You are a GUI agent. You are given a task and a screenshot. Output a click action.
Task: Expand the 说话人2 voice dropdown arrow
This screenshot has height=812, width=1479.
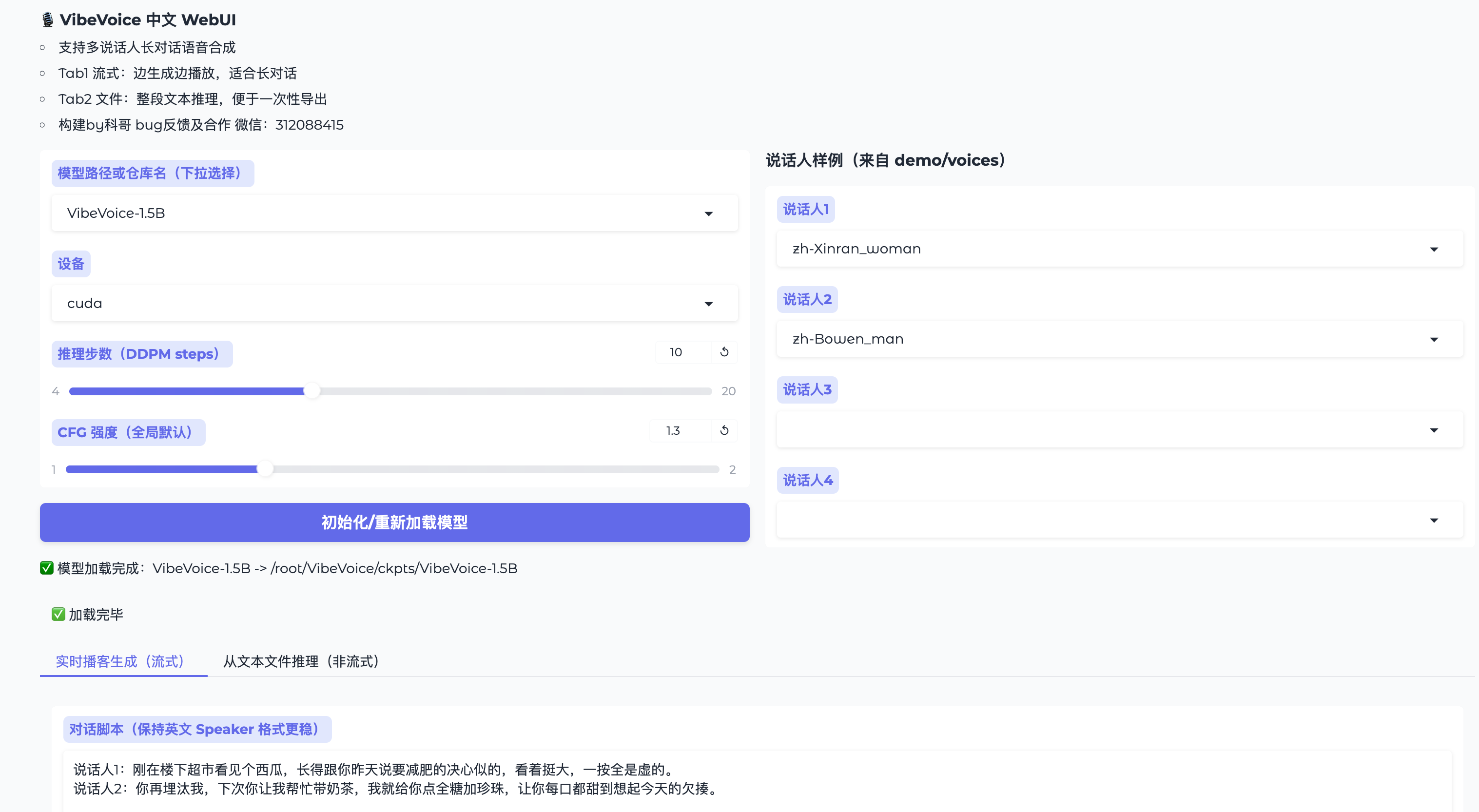coord(1434,339)
